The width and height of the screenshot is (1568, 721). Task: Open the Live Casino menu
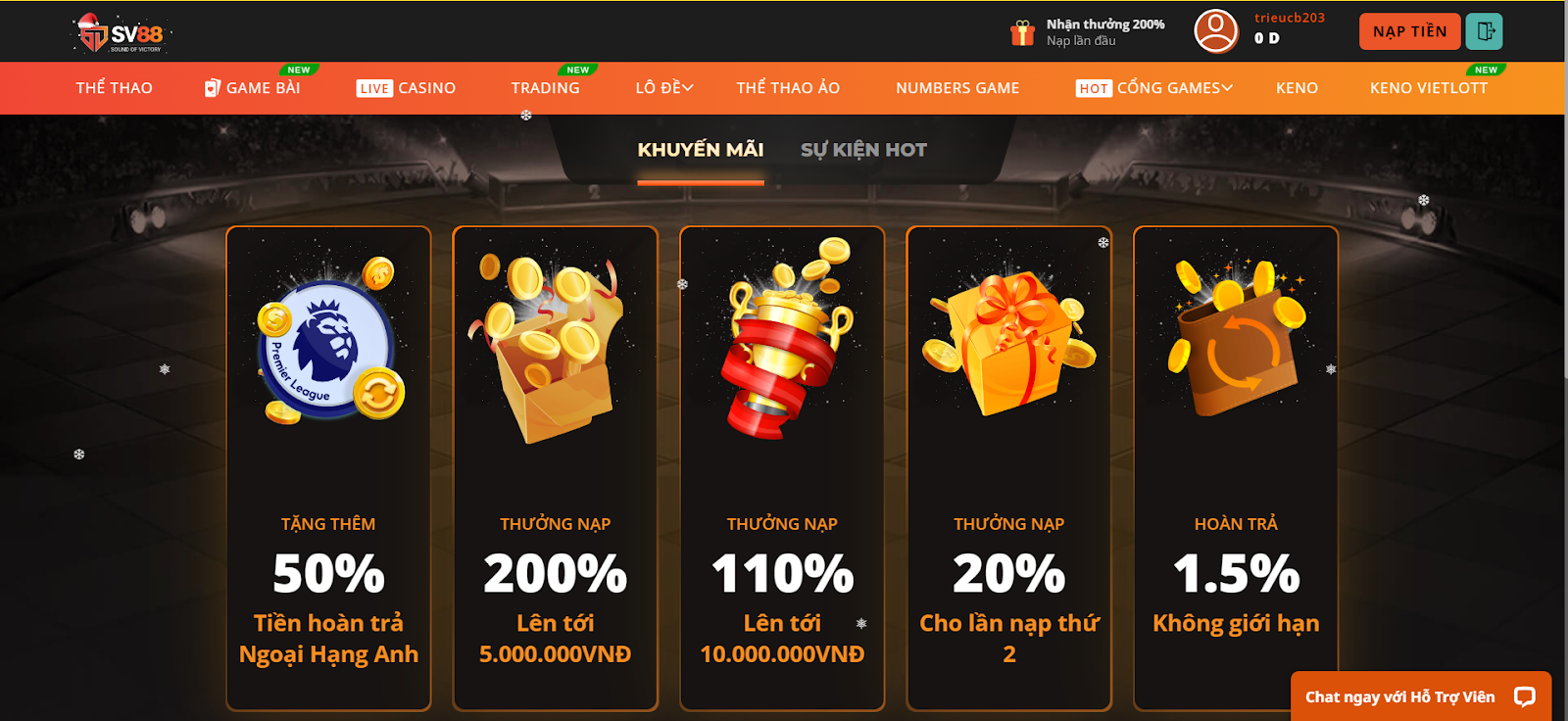click(x=406, y=88)
